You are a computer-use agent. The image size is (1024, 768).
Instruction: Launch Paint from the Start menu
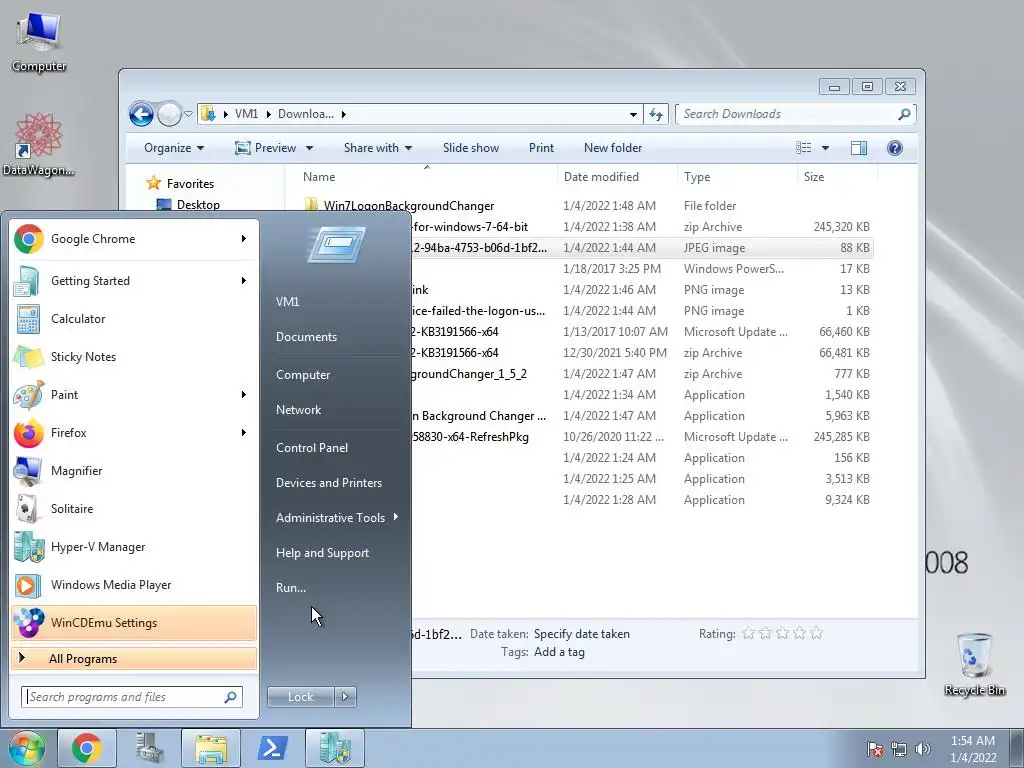click(x=134, y=394)
